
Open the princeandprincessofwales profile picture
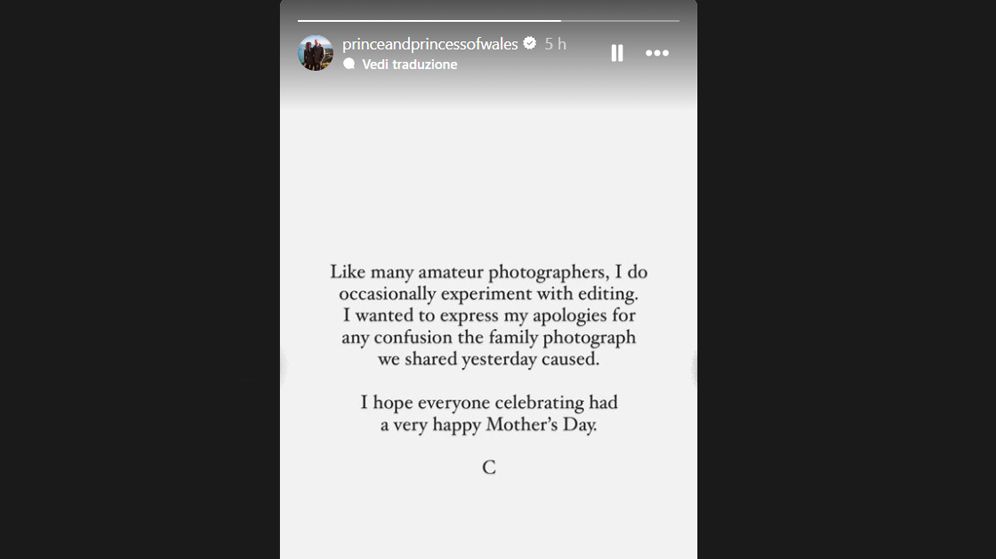[x=315, y=53]
